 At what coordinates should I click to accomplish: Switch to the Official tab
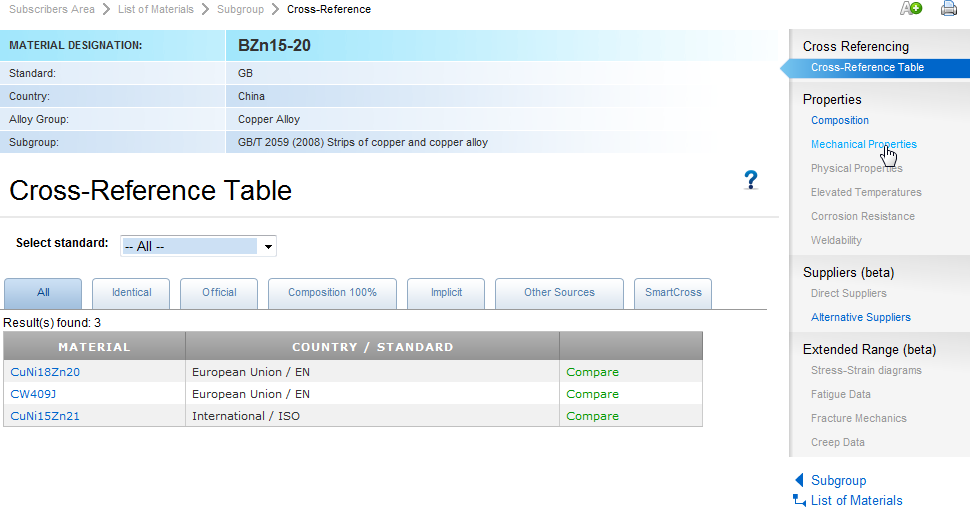coord(219,293)
